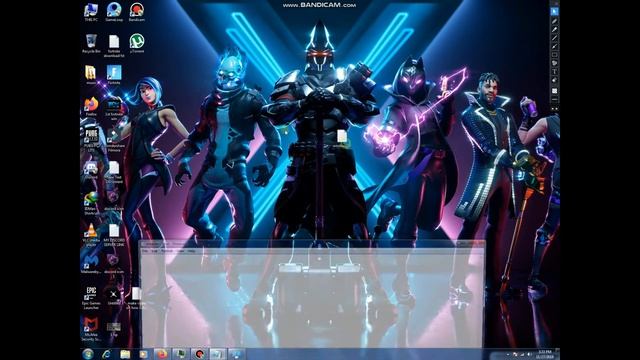Select the Discord desktop shortcut
The image size is (640, 360).
tap(91, 170)
